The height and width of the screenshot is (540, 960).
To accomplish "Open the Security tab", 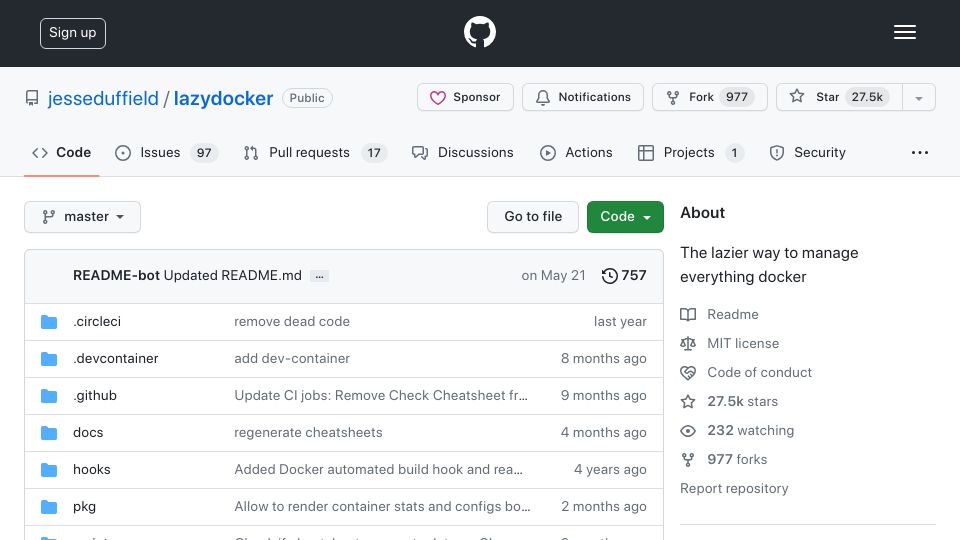I will [x=808, y=152].
